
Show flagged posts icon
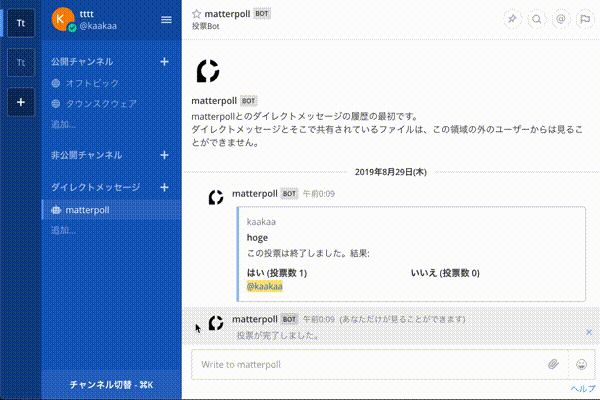click(x=585, y=19)
